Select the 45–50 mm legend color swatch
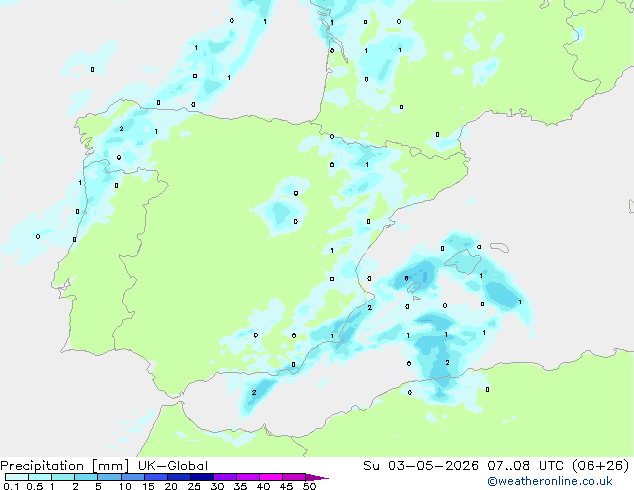 point(294,477)
